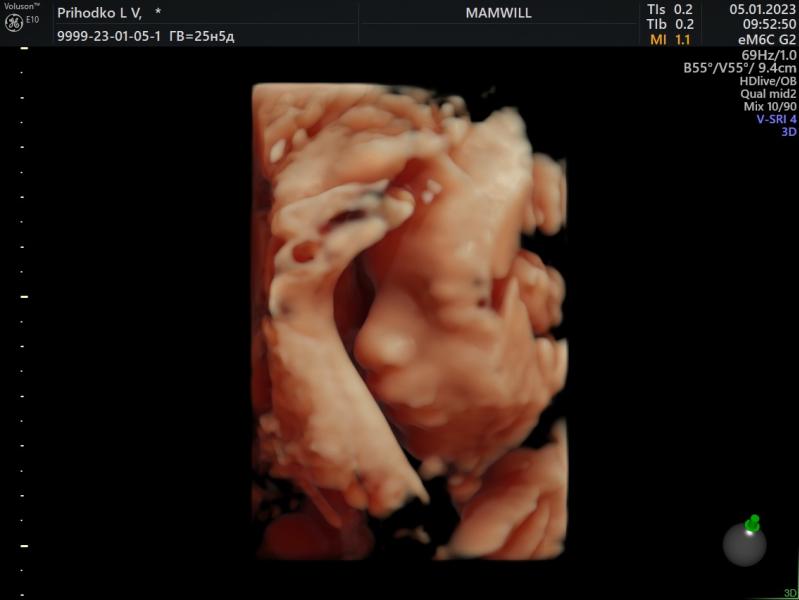This screenshot has height=600, width=799.
Task: Click the green light direction marker on sphere
Action: point(753,522)
